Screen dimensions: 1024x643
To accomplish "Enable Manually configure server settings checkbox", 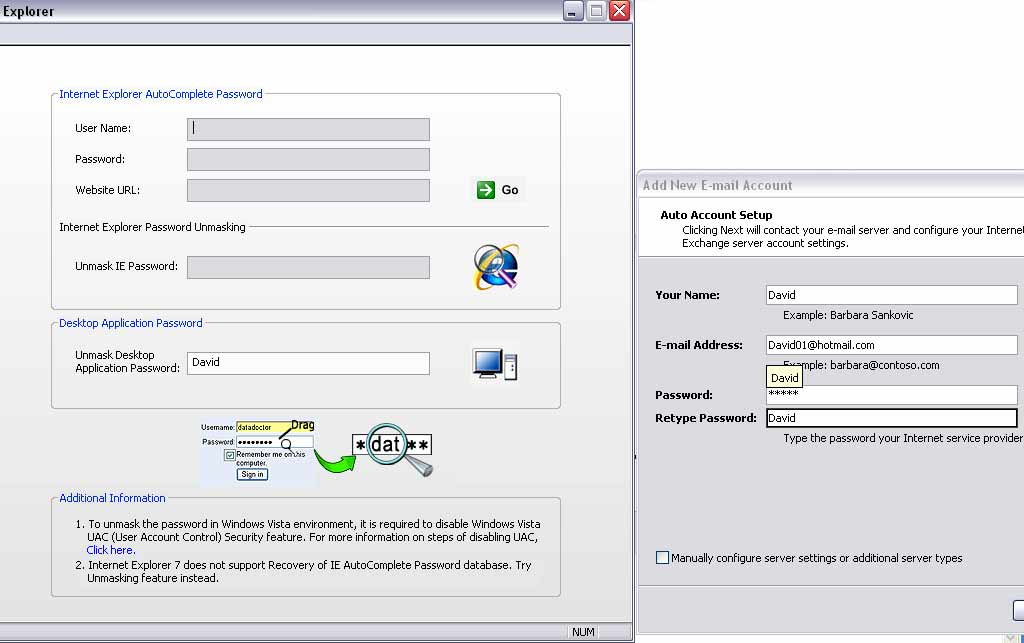I will point(662,558).
